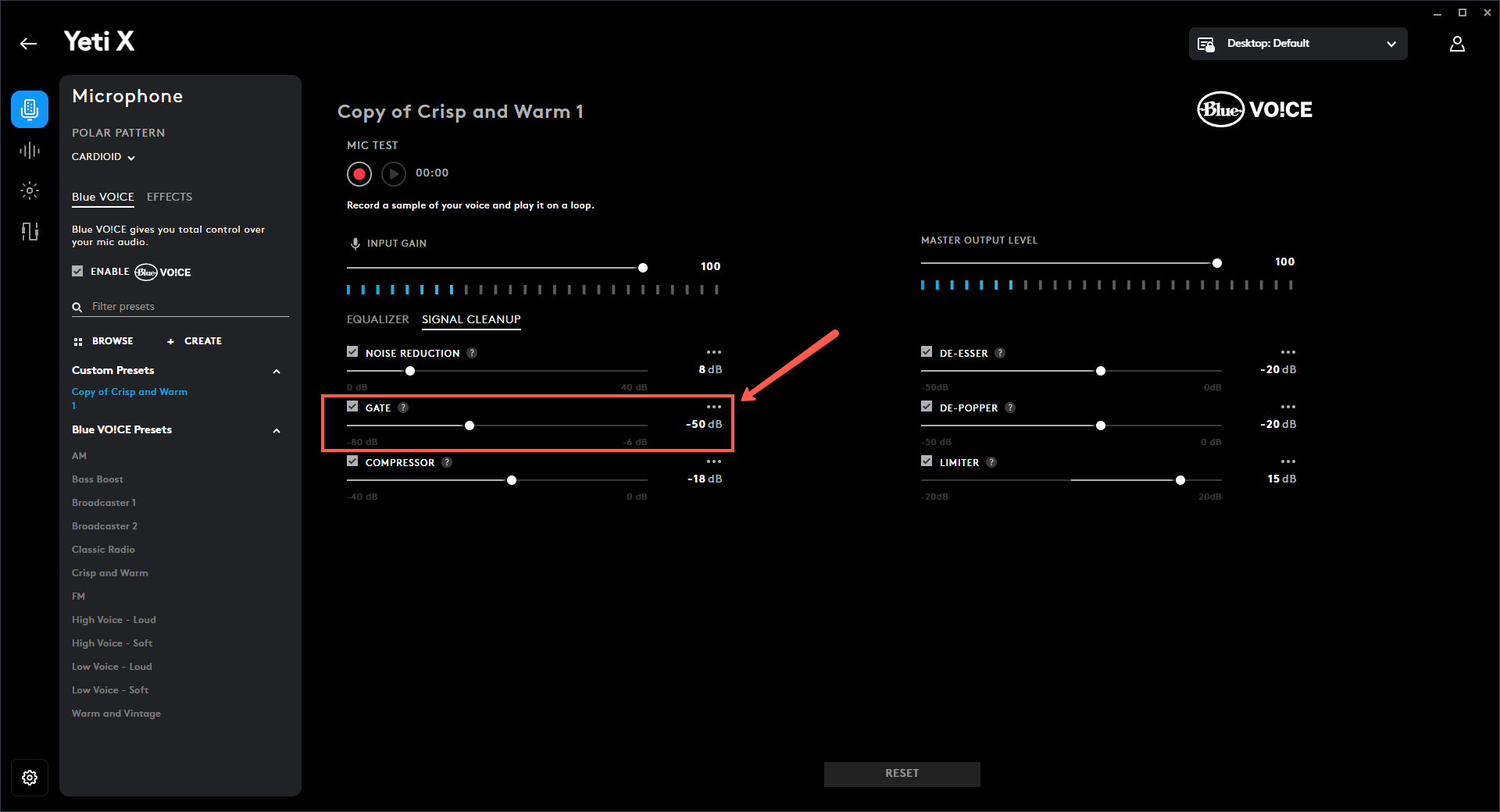Open settings gear in bottom left
The height and width of the screenshot is (812, 1500).
coord(30,778)
